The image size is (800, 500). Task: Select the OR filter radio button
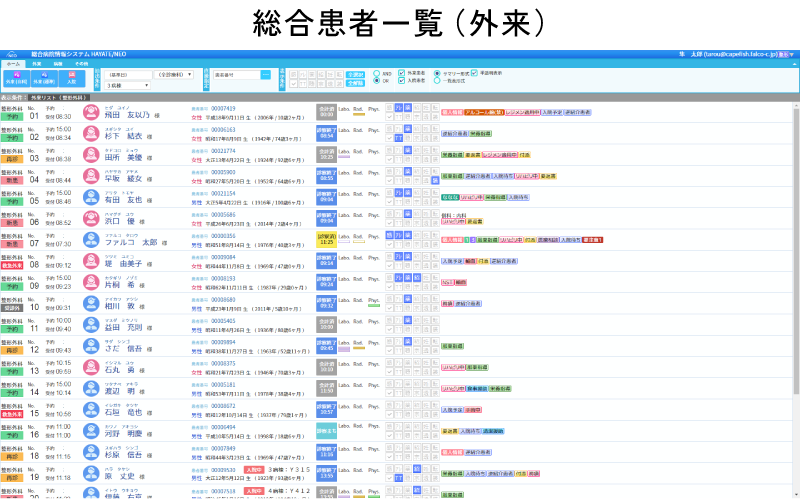click(x=377, y=81)
